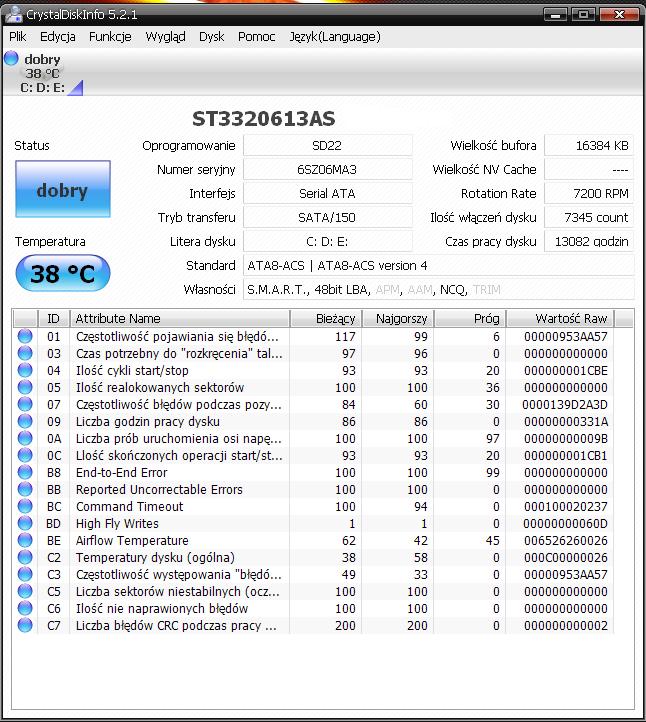The height and width of the screenshot is (722, 646).
Task: Click the 7200 RPM rotation rate field
Action: pyautogui.click(x=589, y=193)
